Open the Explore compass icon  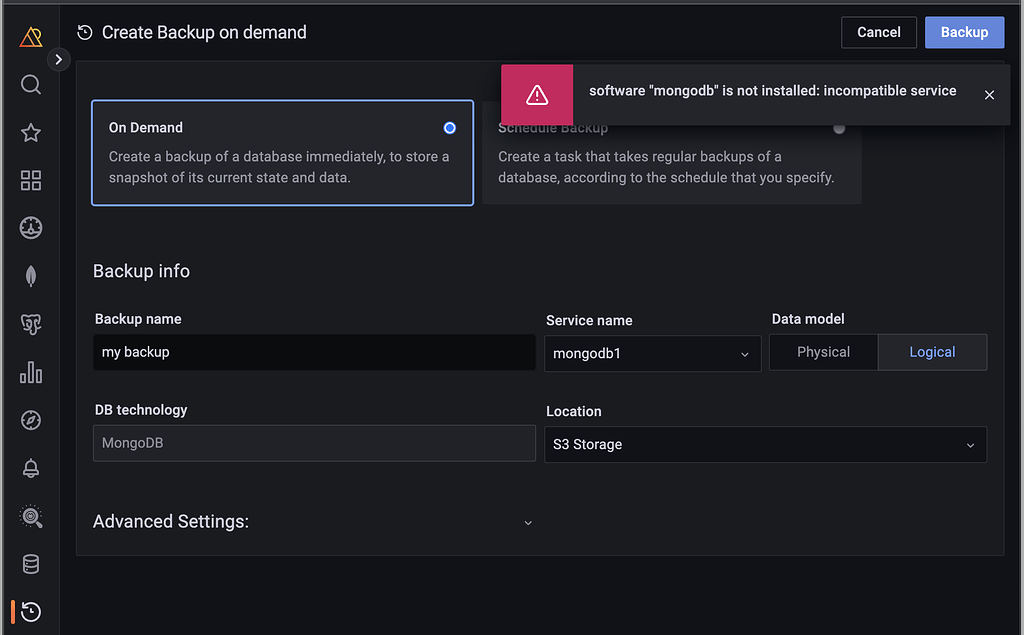click(x=31, y=420)
